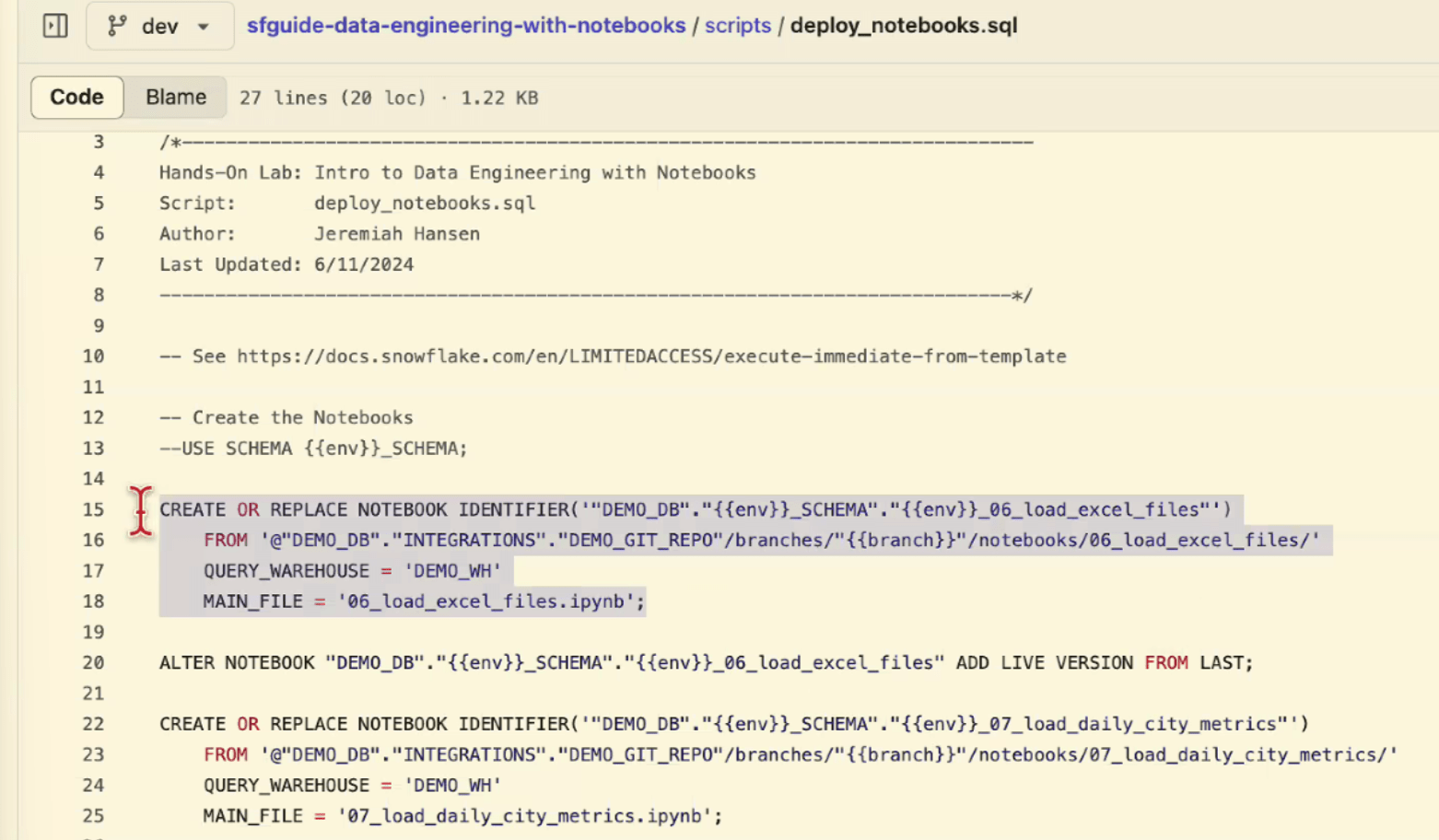Click the FROM line for notebooks/07_load_daily_city_metrics/
The height and width of the screenshot is (840, 1439).
[801, 754]
